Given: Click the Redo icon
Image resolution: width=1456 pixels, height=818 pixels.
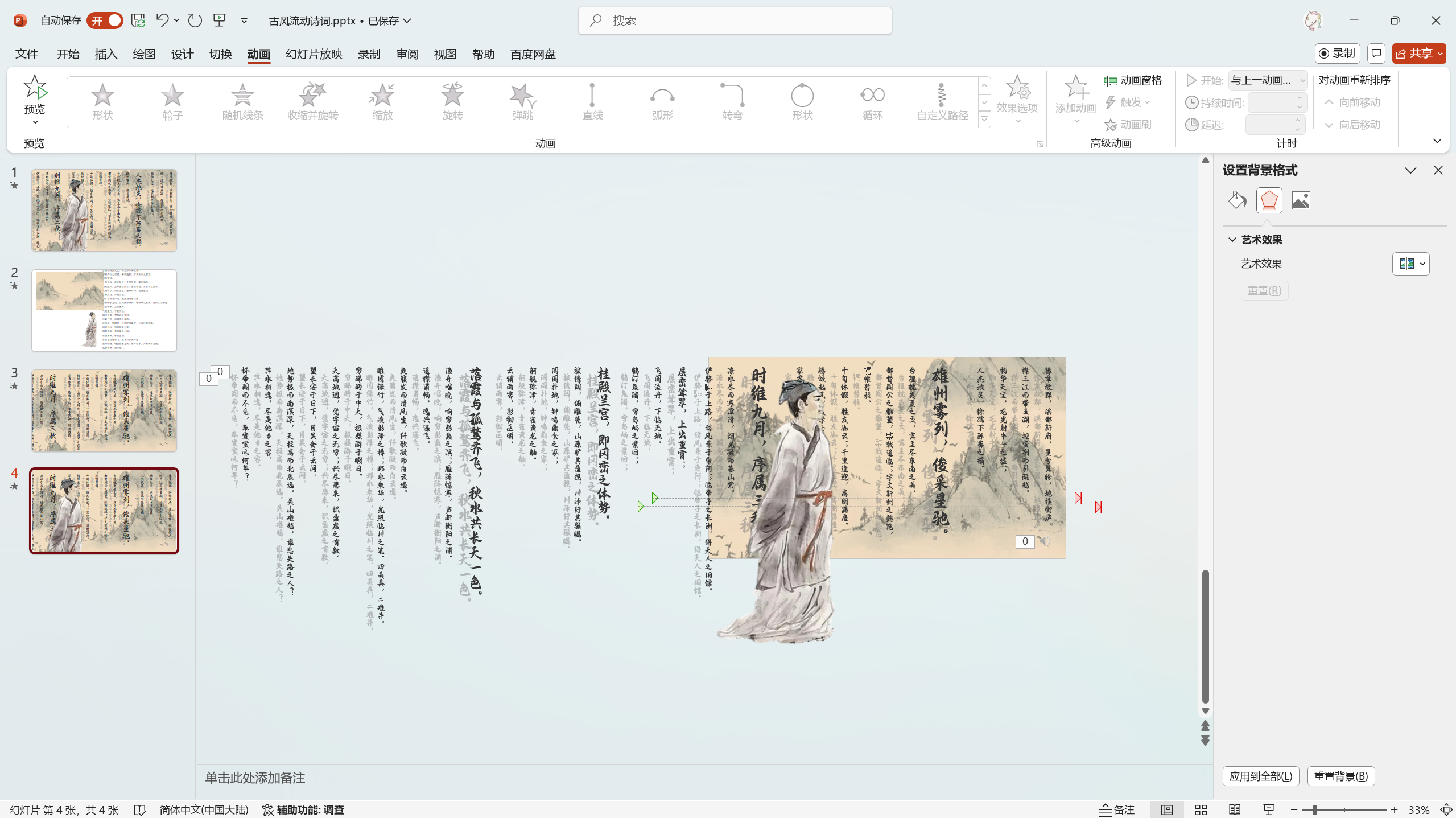Looking at the screenshot, I should coord(195,20).
